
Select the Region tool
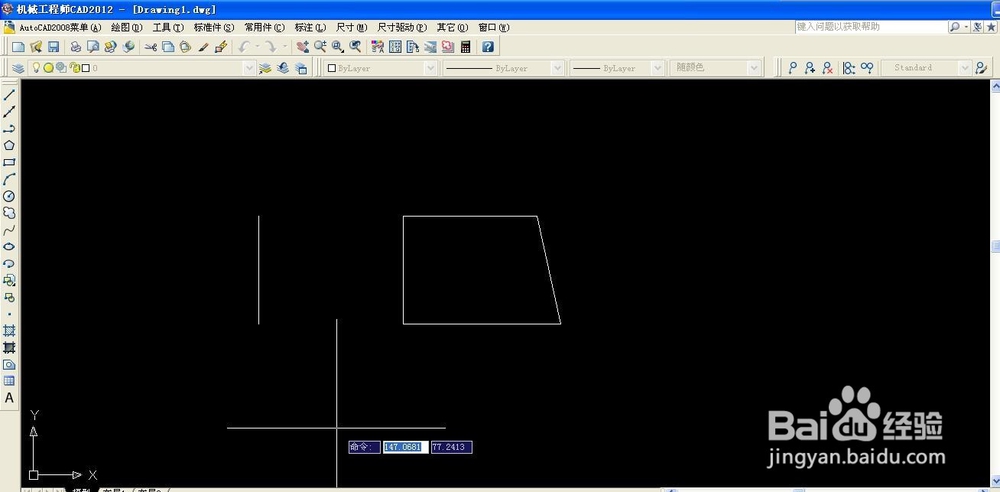click(9, 364)
